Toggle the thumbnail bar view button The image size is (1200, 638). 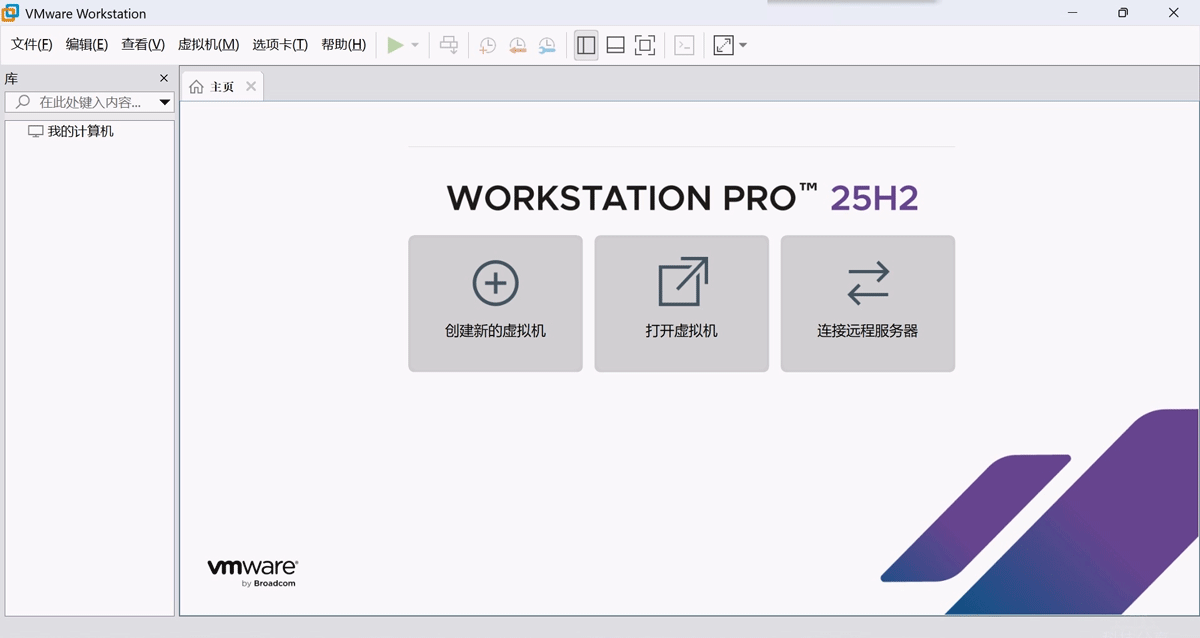(x=616, y=45)
